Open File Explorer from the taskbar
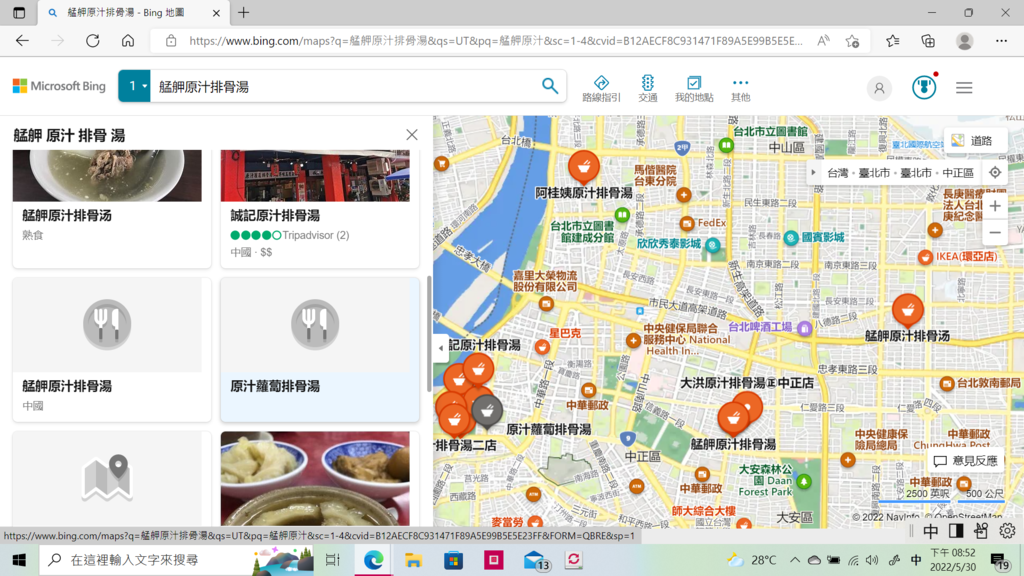Screen dimensions: 1024x576 (413, 560)
